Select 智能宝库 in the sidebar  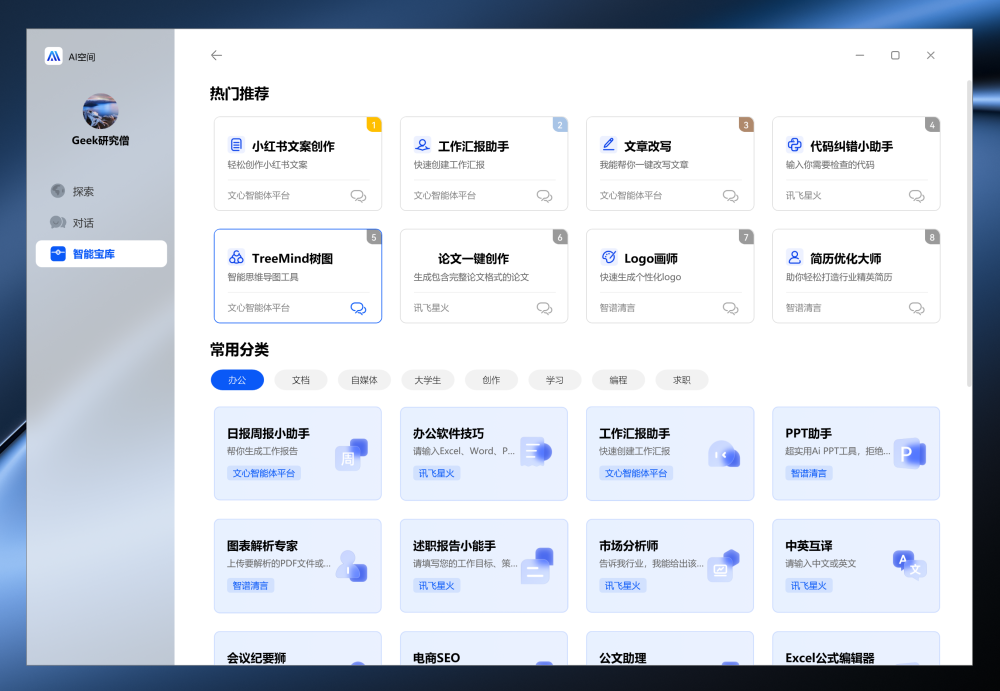click(x=101, y=253)
